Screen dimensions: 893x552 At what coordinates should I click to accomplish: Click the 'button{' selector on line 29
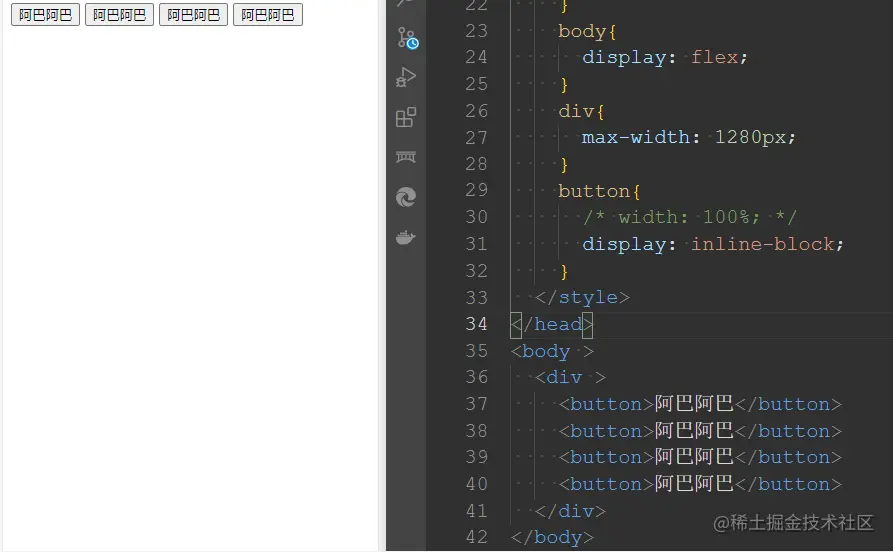(599, 191)
